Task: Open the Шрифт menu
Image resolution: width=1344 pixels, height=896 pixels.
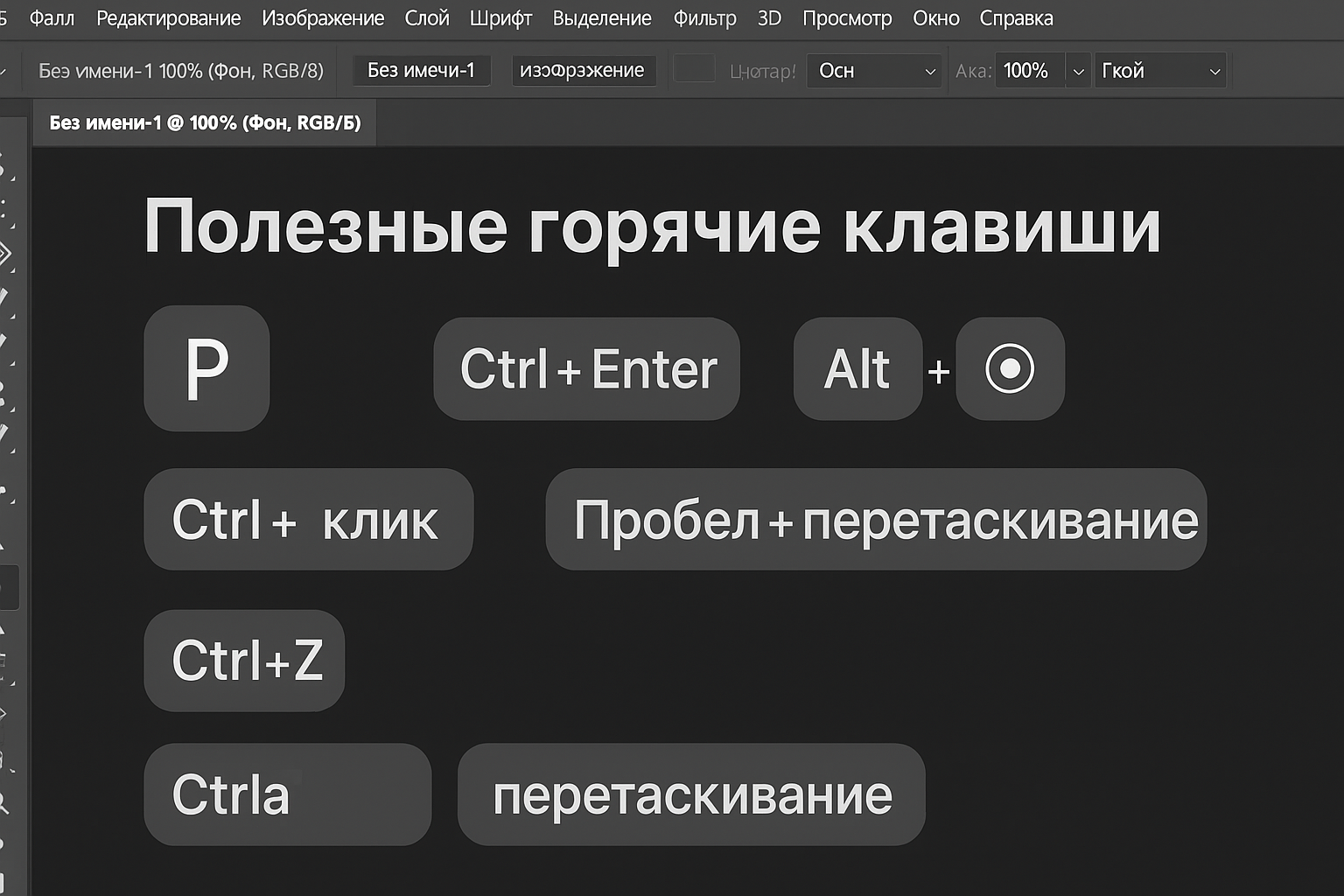Action: click(x=500, y=18)
